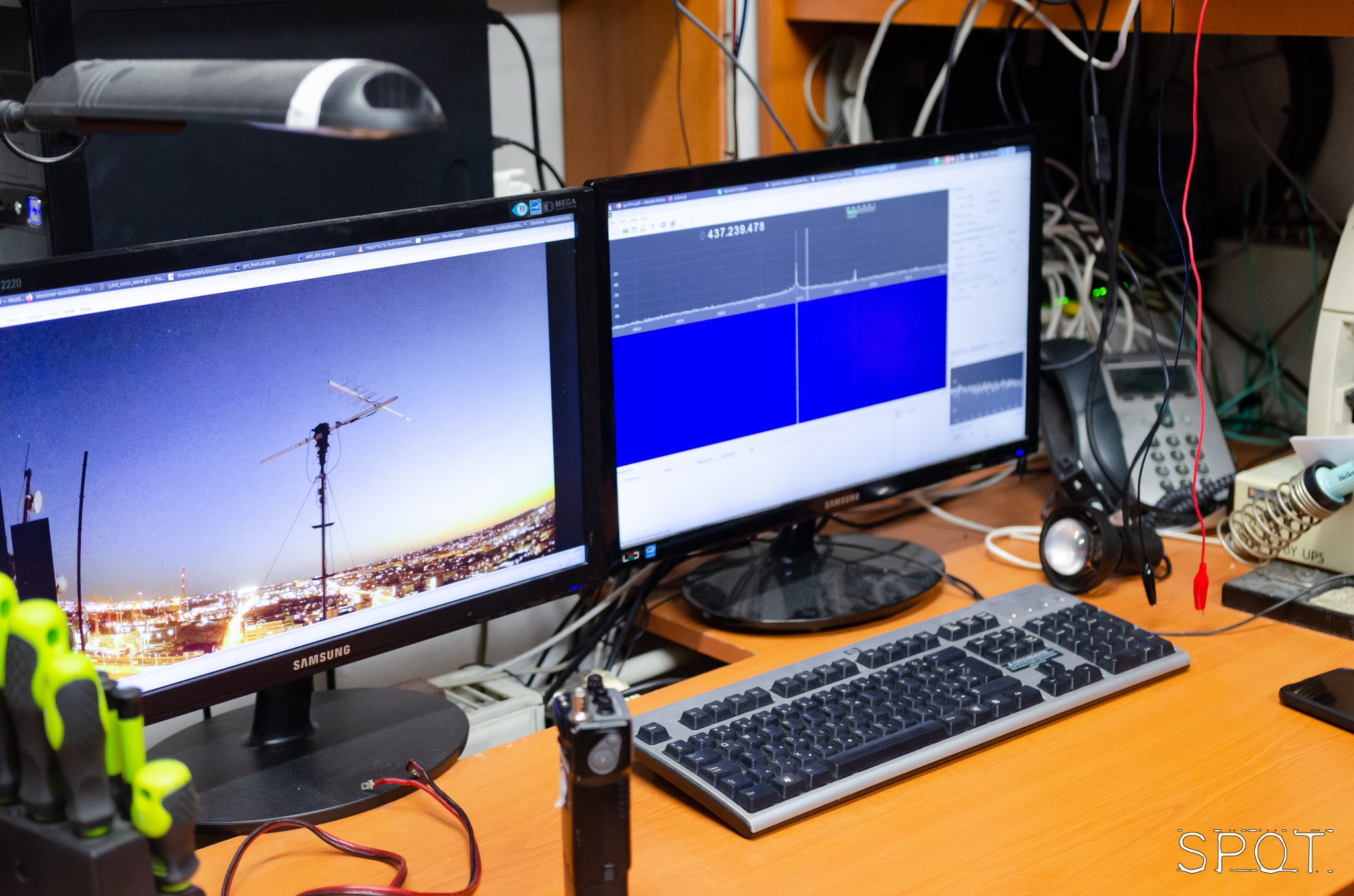Screen dimensions: 1354x896
Task: Switch to Meissner-oszcillátor Firefox taskbar window
Action: pyautogui.click(x=60, y=293)
